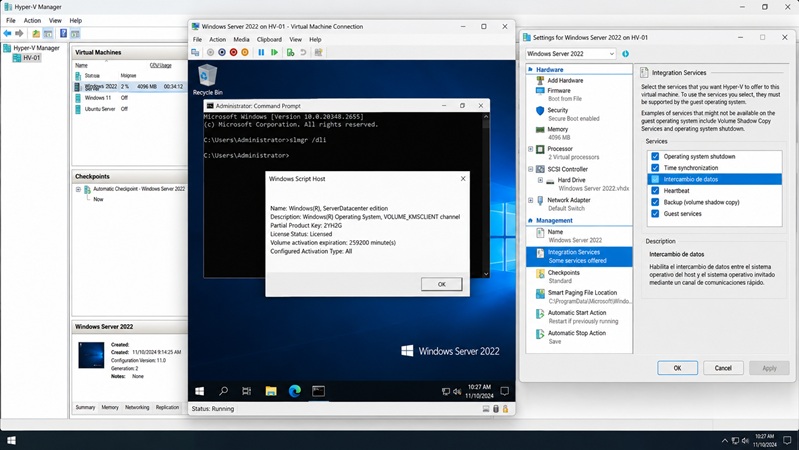Click the refresh icon beside the VM dropdown
The width and height of the screenshot is (799, 450).
[x=625, y=54]
